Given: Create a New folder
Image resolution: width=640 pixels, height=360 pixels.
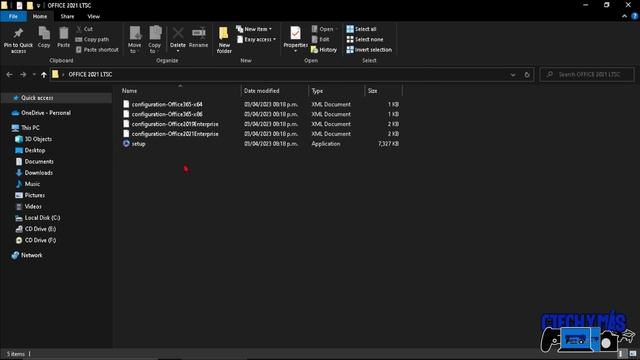Looking at the screenshot, I should (224, 40).
